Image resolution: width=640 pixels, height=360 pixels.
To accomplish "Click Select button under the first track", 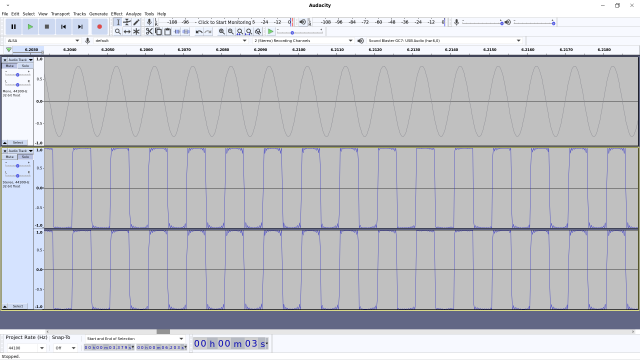I will click(18, 142).
